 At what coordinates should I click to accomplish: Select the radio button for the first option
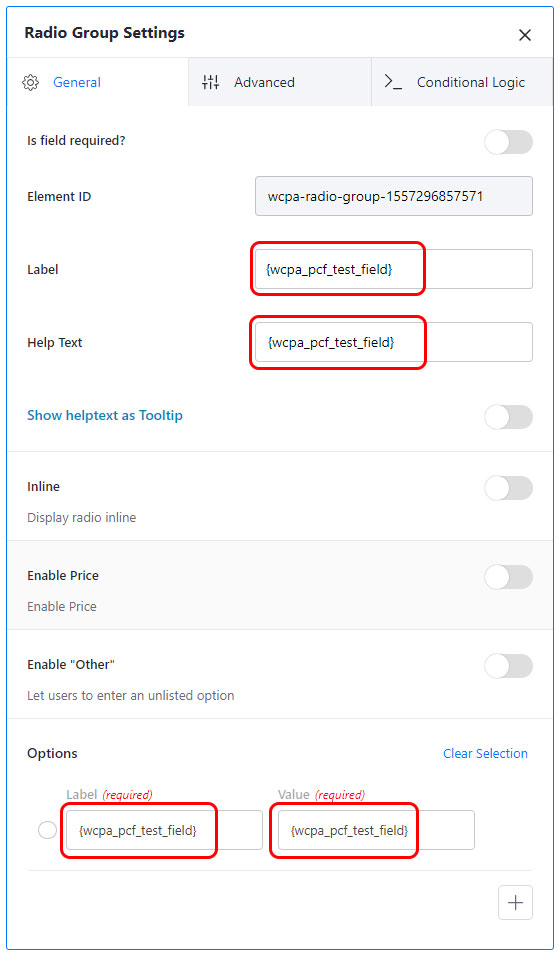point(47,830)
